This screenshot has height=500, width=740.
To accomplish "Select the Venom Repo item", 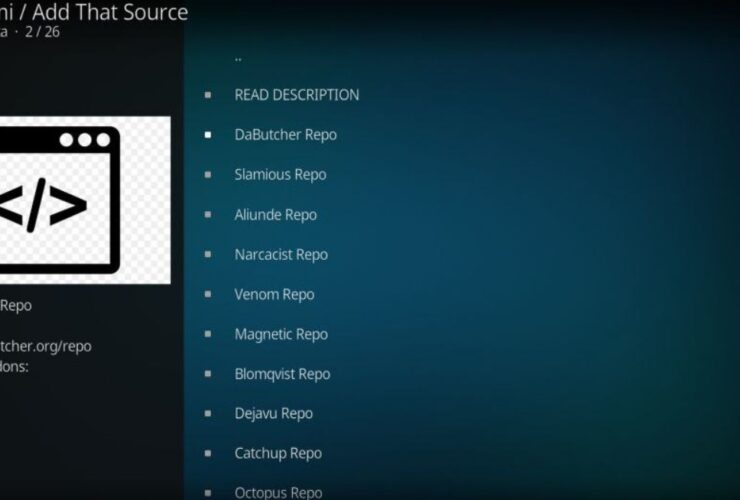I will 274,294.
